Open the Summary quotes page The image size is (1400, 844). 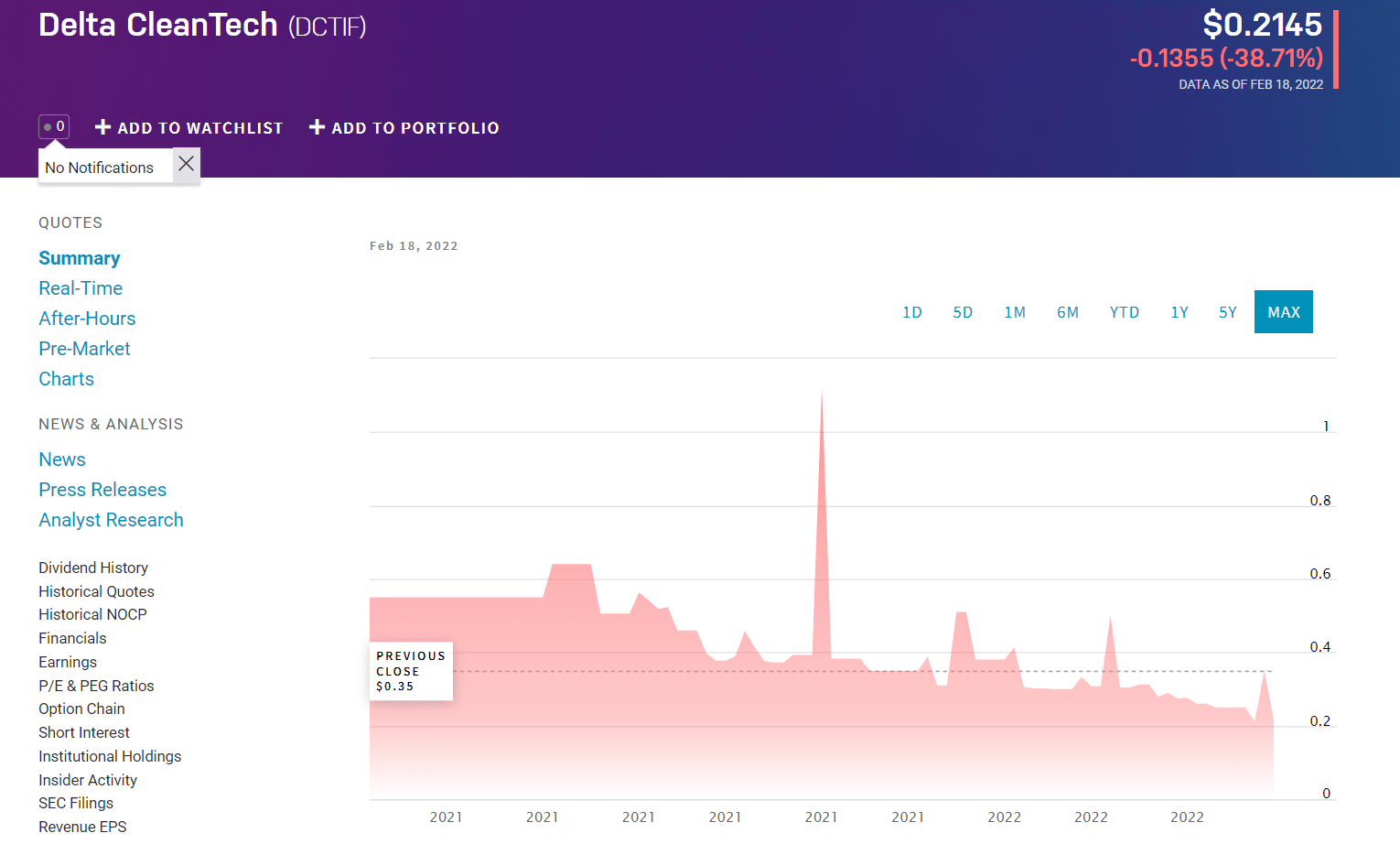tap(80, 258)
